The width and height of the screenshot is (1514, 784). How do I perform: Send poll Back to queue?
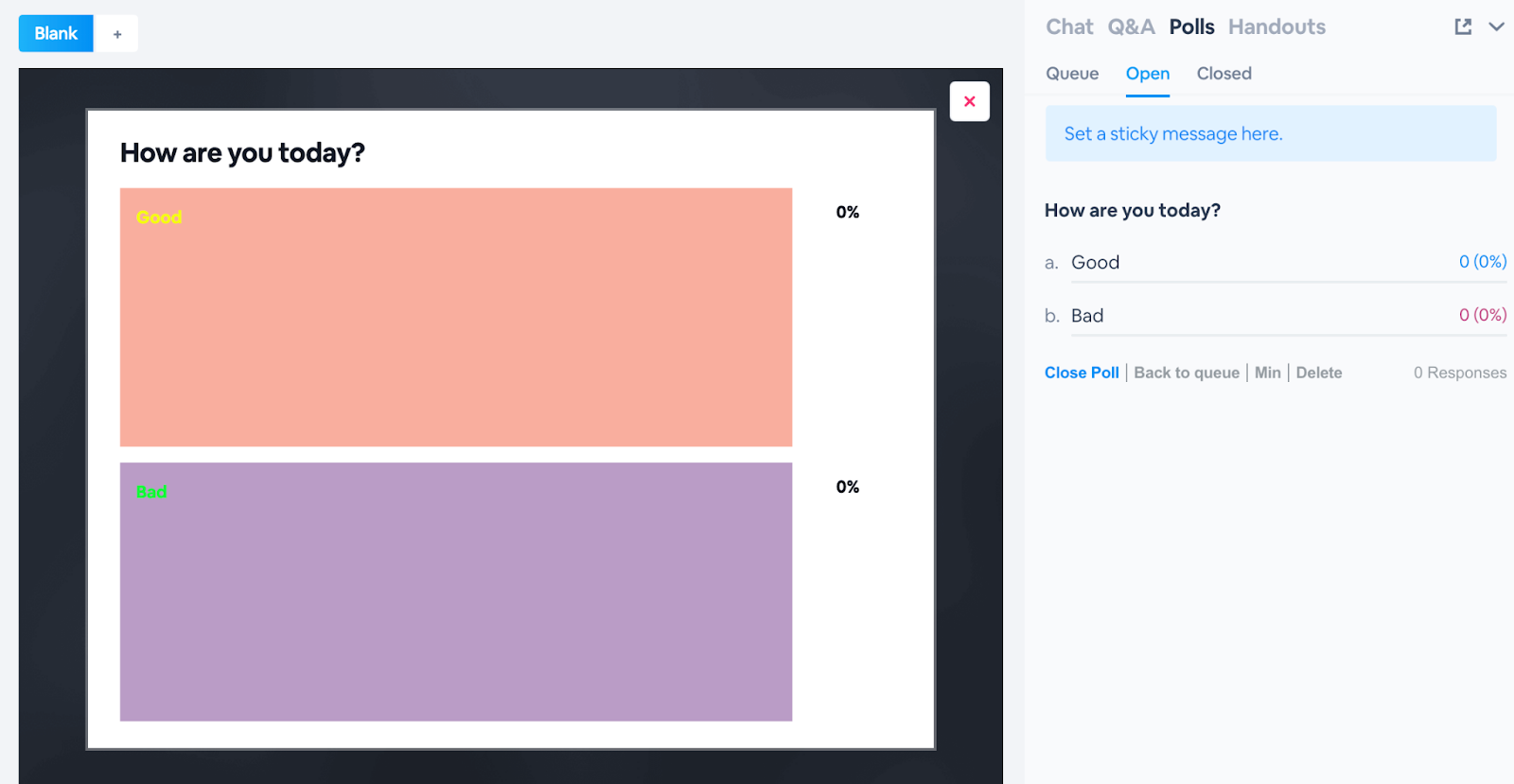click(1187, 373)
